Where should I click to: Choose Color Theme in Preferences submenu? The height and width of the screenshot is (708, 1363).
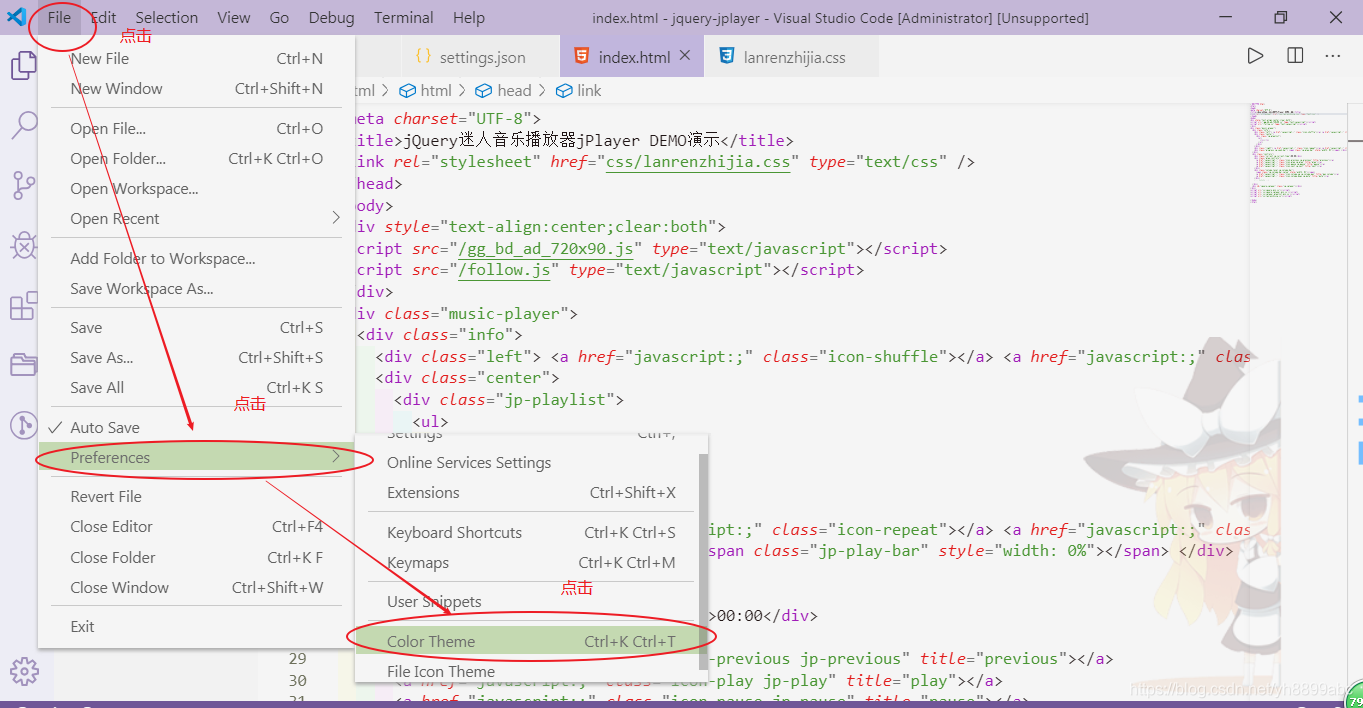pos(527,641)
